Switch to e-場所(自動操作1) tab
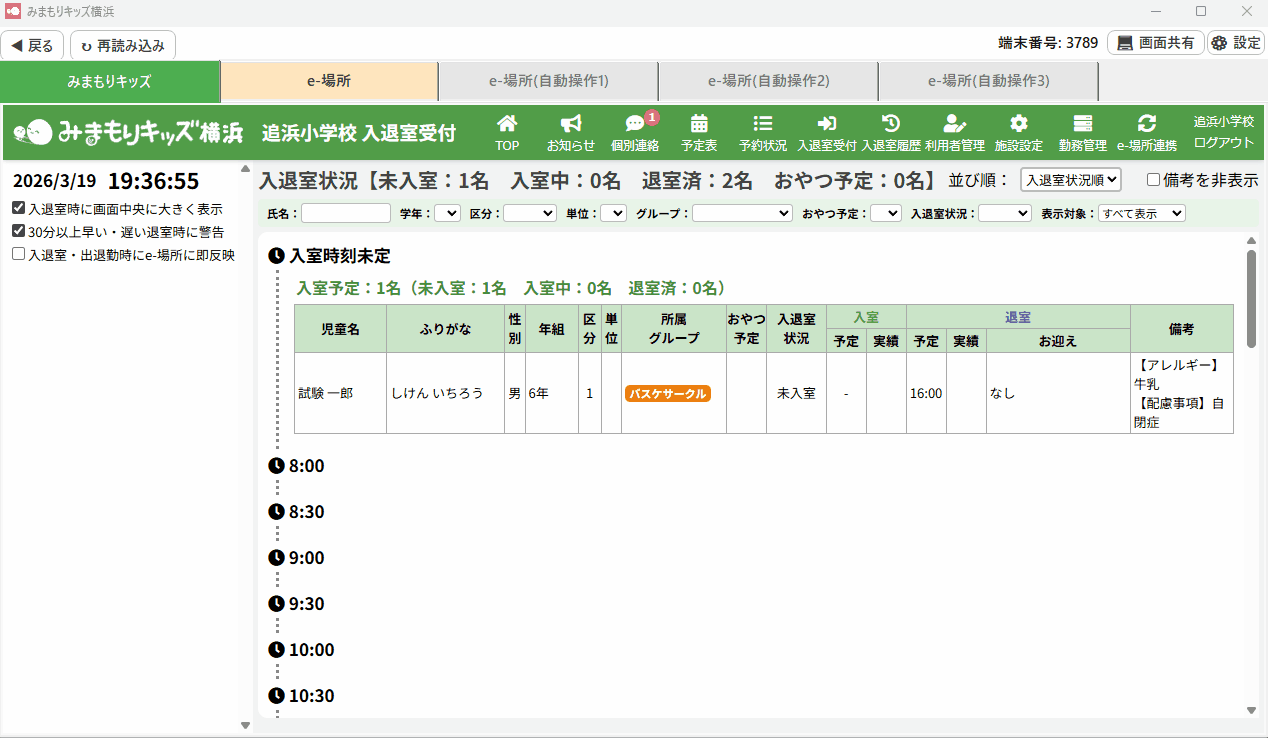 (548, 81)
